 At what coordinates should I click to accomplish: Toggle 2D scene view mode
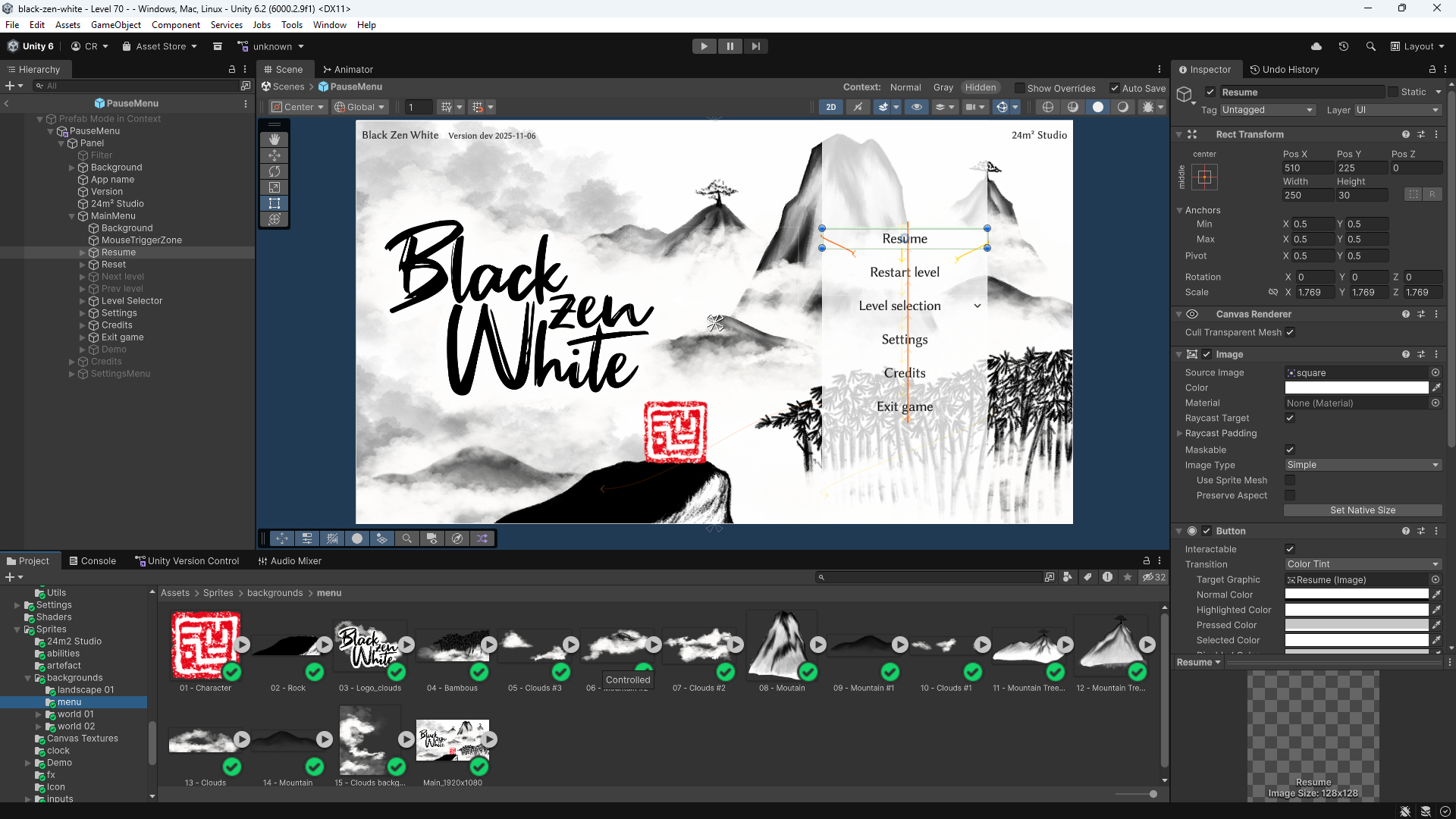click(x=831, y=107)
